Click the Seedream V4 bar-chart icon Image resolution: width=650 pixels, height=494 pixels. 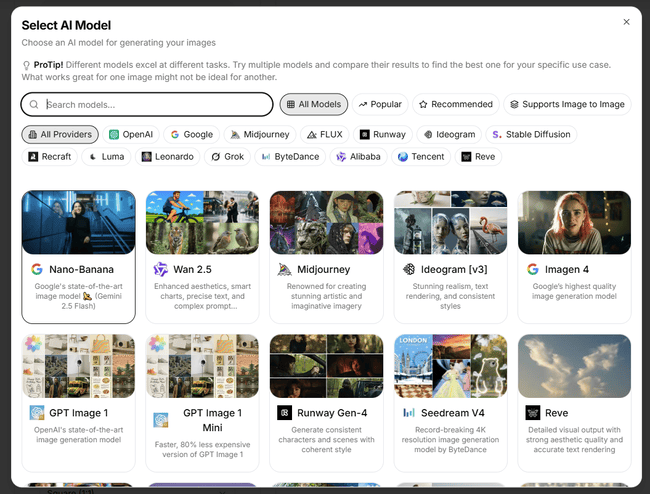409,412
